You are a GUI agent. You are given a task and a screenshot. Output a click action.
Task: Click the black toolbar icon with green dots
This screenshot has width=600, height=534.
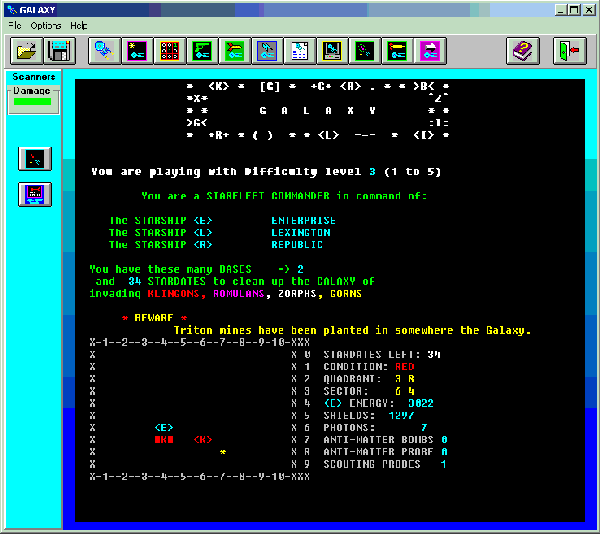pos(364,51)
